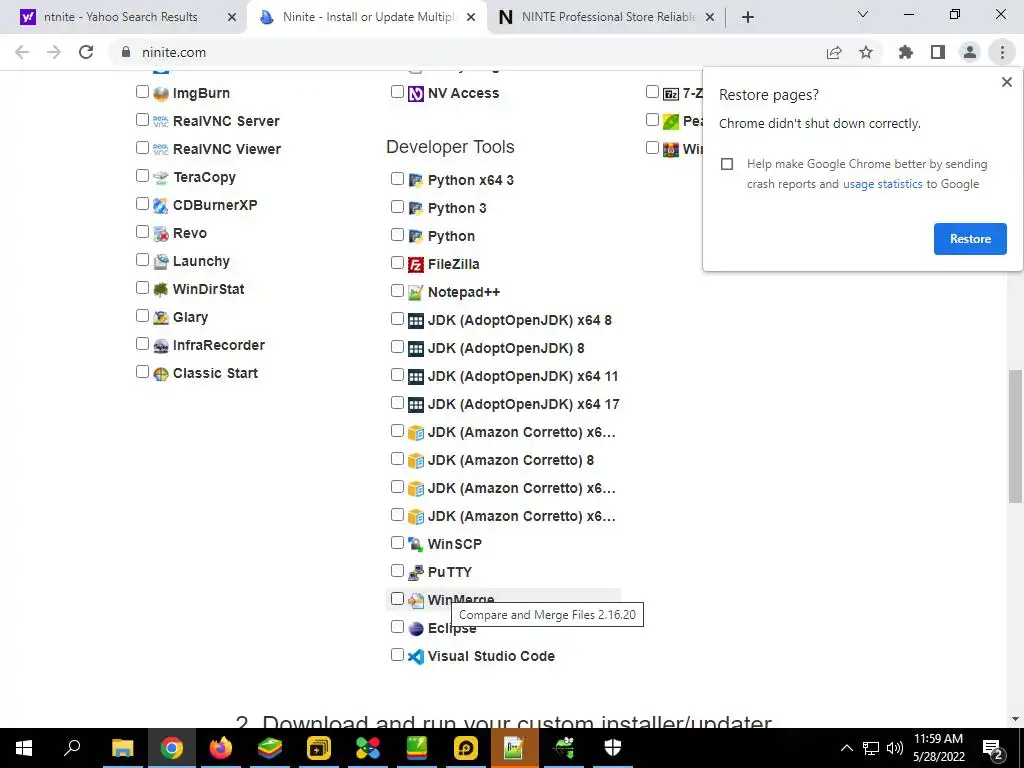Close the Yahoo Search Results tab
Image resolution: width=1024 pixels, height=768 pixels.
tap(232, 17)
